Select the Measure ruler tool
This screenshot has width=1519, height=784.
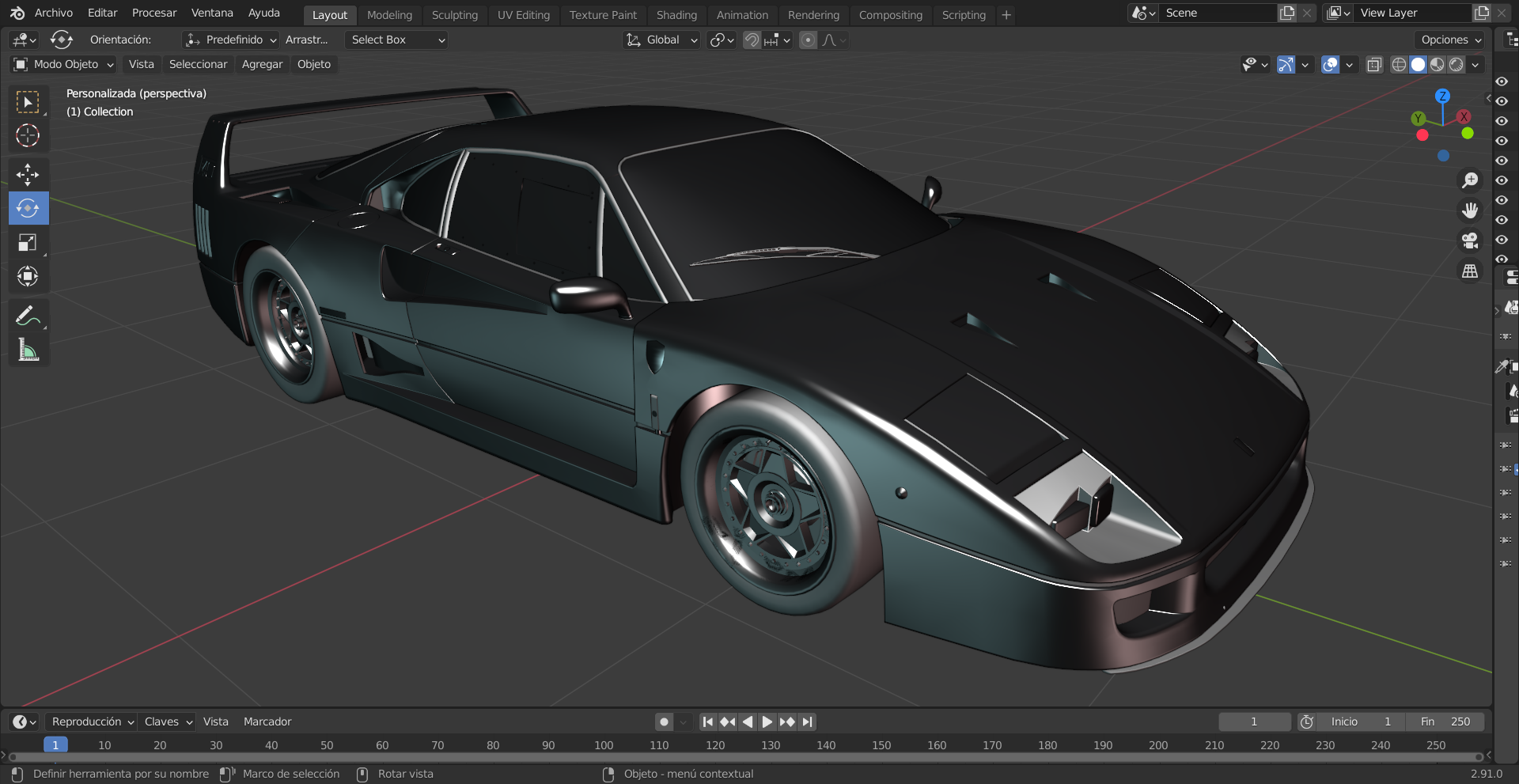coord(28,350)
